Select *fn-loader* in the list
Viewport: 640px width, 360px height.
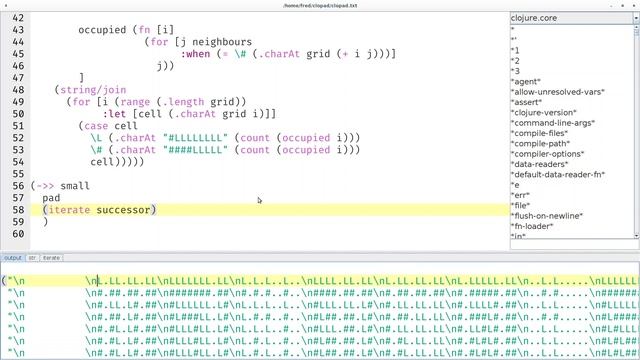[532, 226]
